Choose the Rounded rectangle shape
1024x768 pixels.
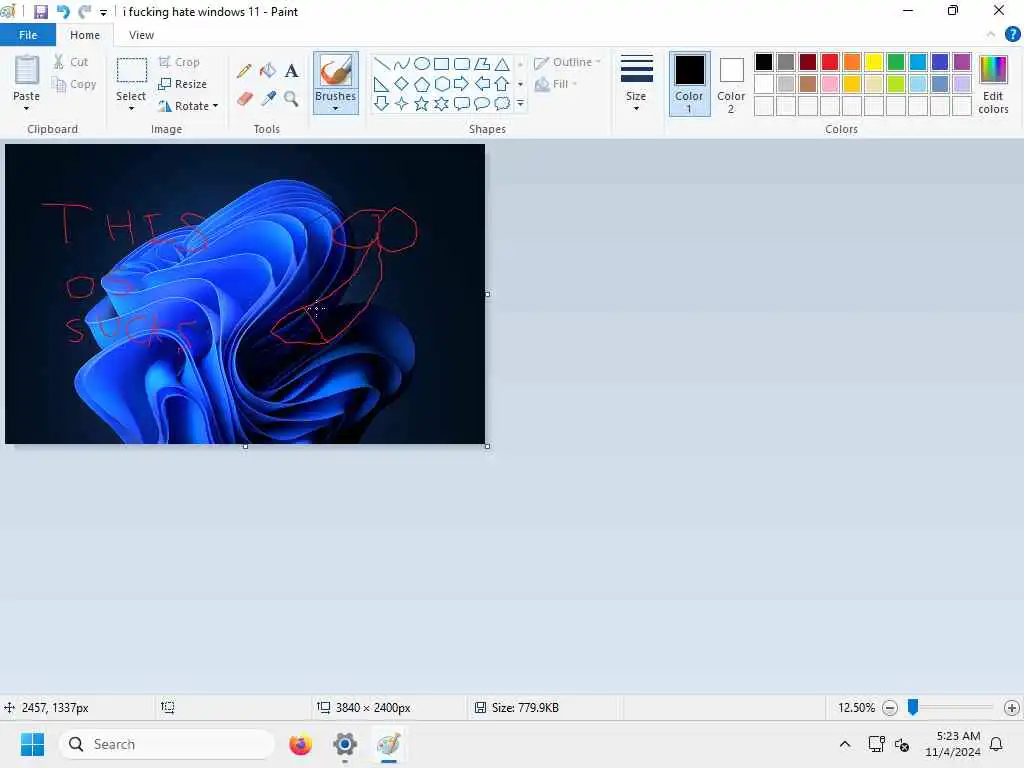pyautogui.click(x=462, y=63)
